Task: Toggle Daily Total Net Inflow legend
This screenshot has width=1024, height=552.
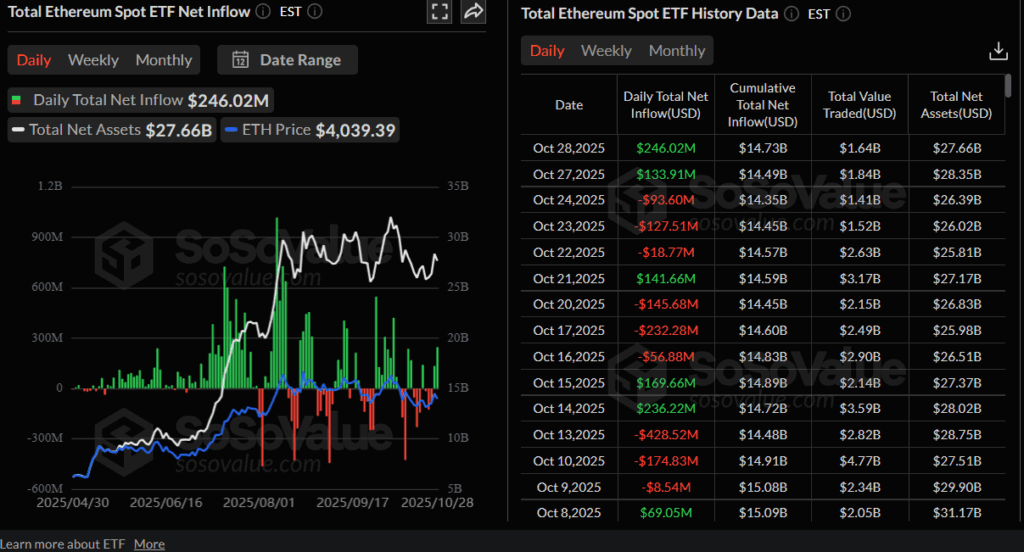Action: tap(140, 100)
